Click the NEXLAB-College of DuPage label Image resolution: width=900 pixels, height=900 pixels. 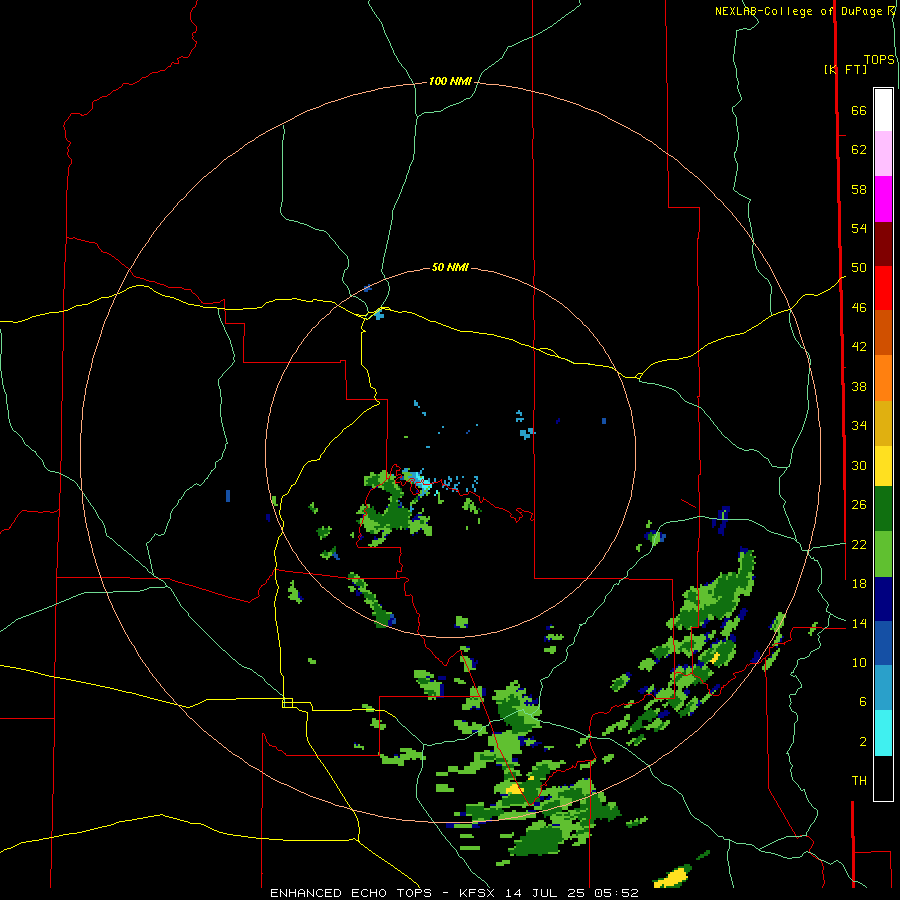799,11
